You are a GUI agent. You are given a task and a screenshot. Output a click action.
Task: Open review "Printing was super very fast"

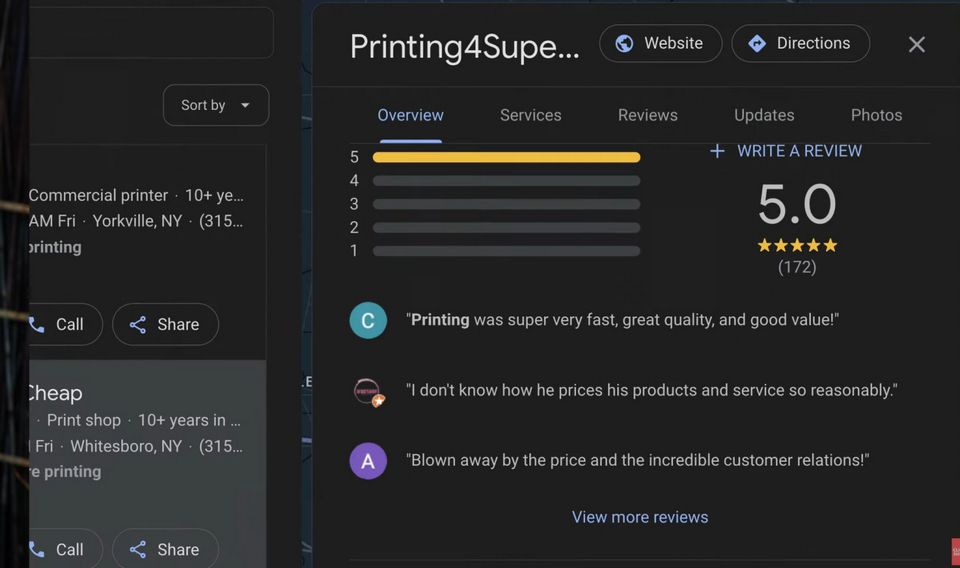tap(622, 320)
